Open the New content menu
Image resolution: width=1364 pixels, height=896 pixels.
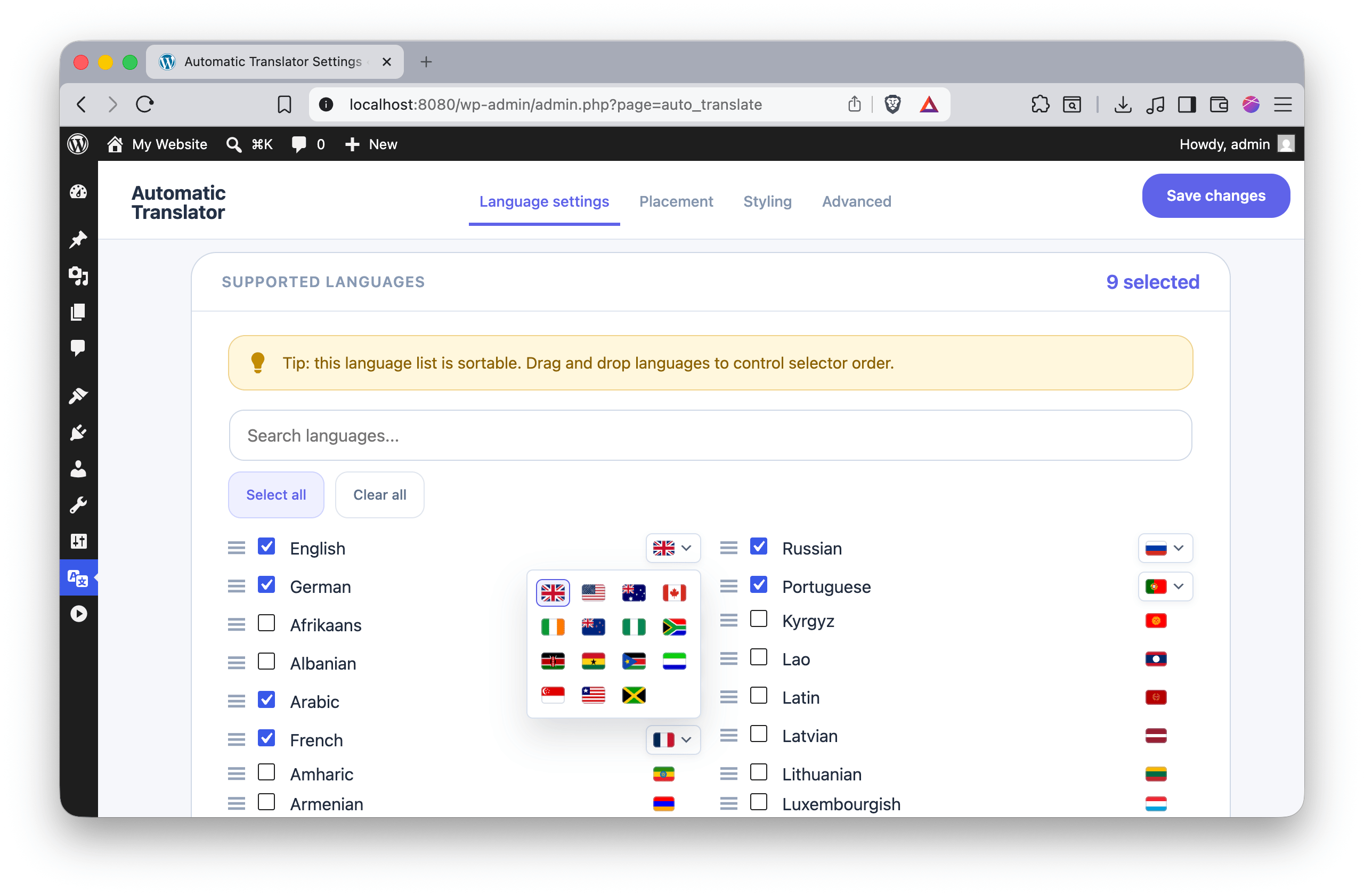click(x=371, y=144)
